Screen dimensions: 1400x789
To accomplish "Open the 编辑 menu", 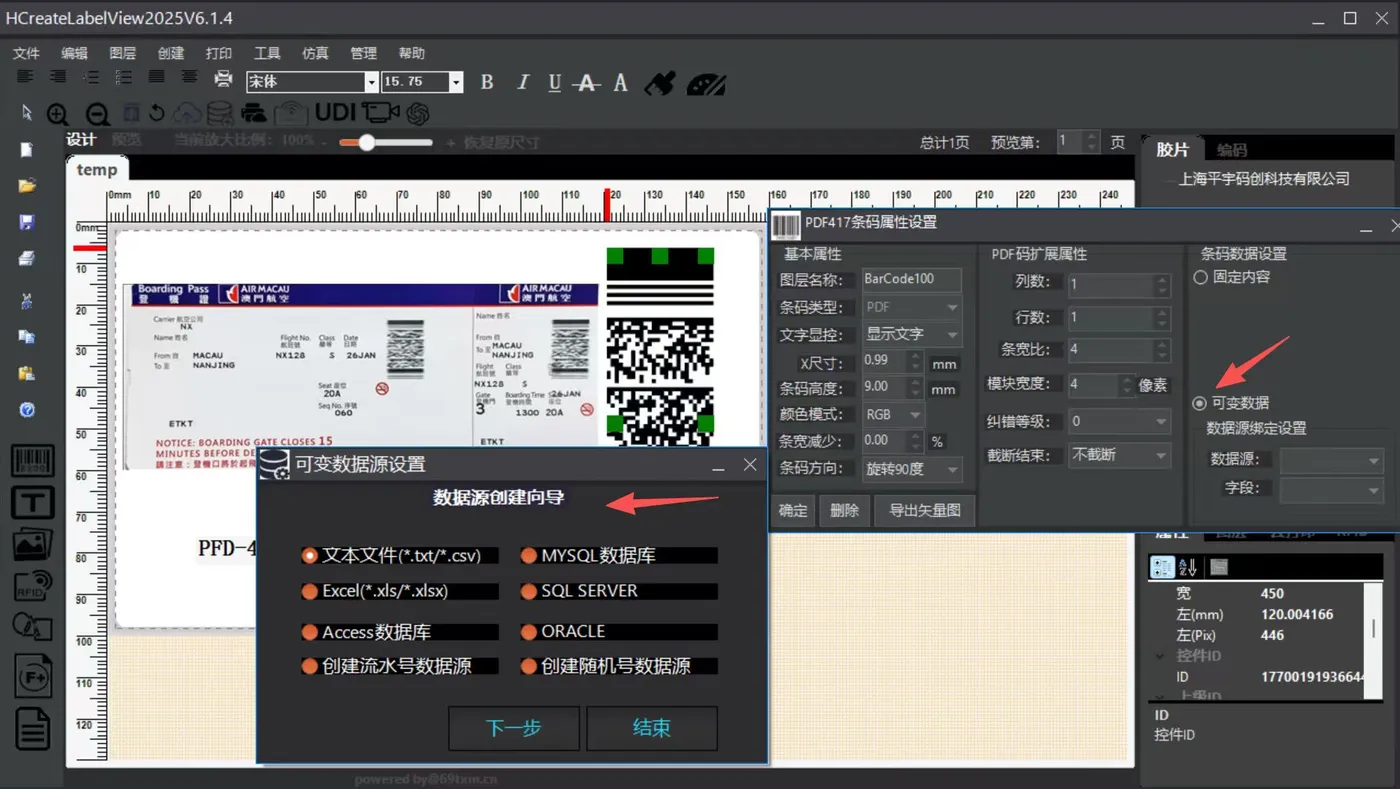I will (74, 53).
